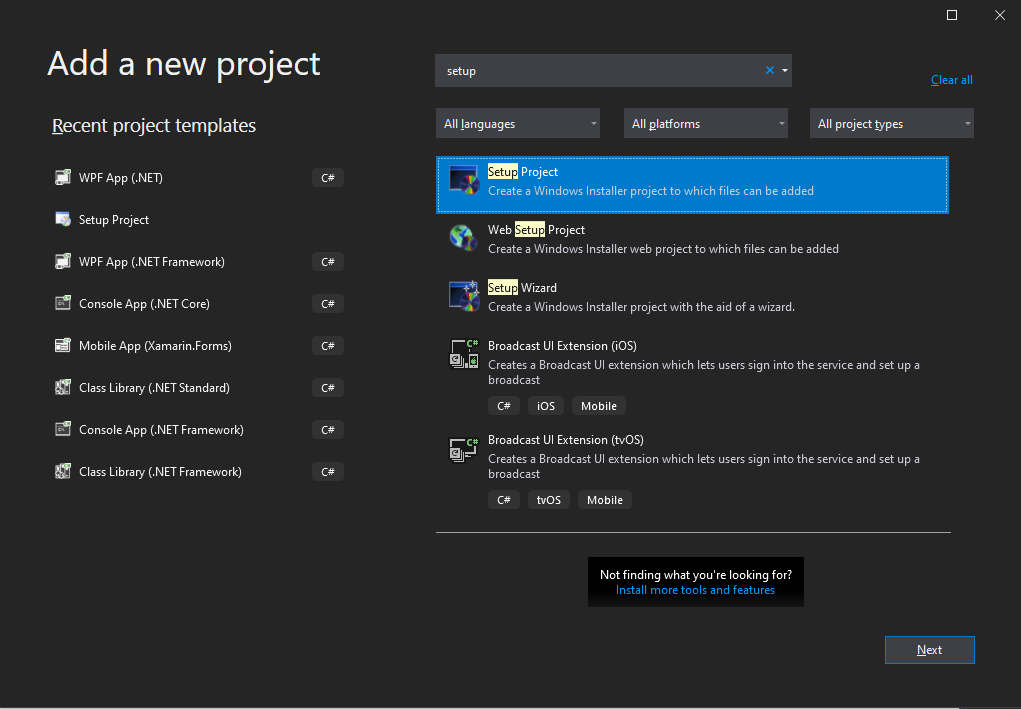Click the Broadcast UI Extension (tvOS) icon
The image size is (1021, 709).
click(x=464, y=448)
